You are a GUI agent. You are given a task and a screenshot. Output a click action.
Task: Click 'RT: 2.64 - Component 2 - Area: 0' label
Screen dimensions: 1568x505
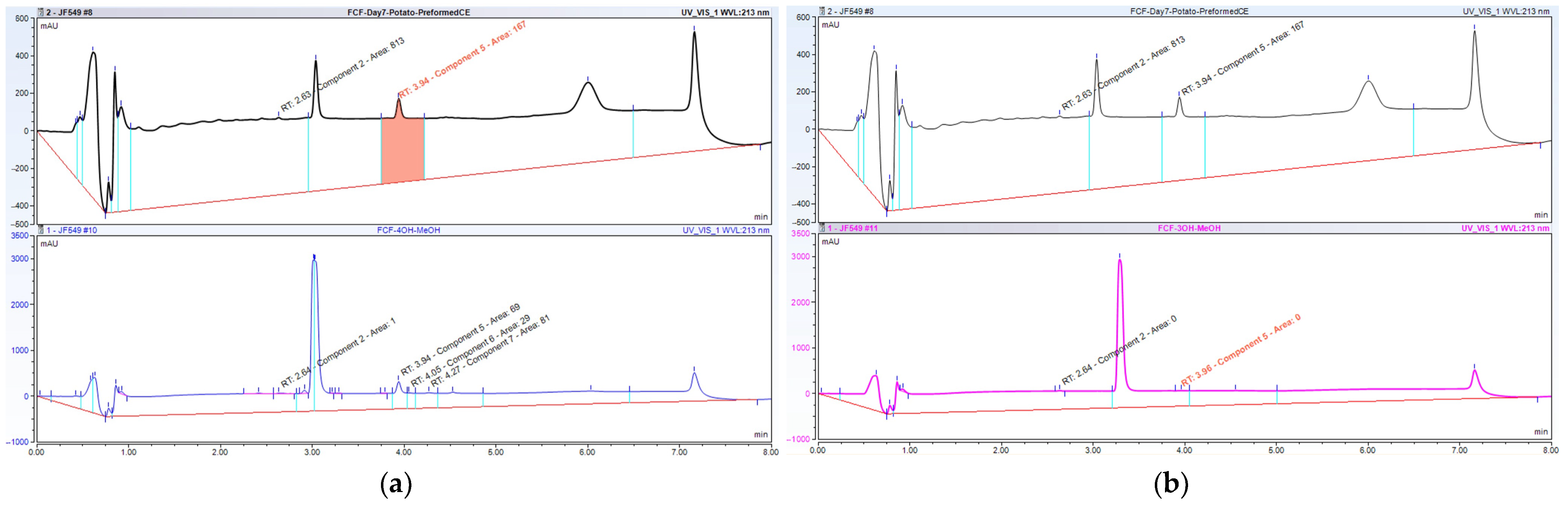(1119, 350)
